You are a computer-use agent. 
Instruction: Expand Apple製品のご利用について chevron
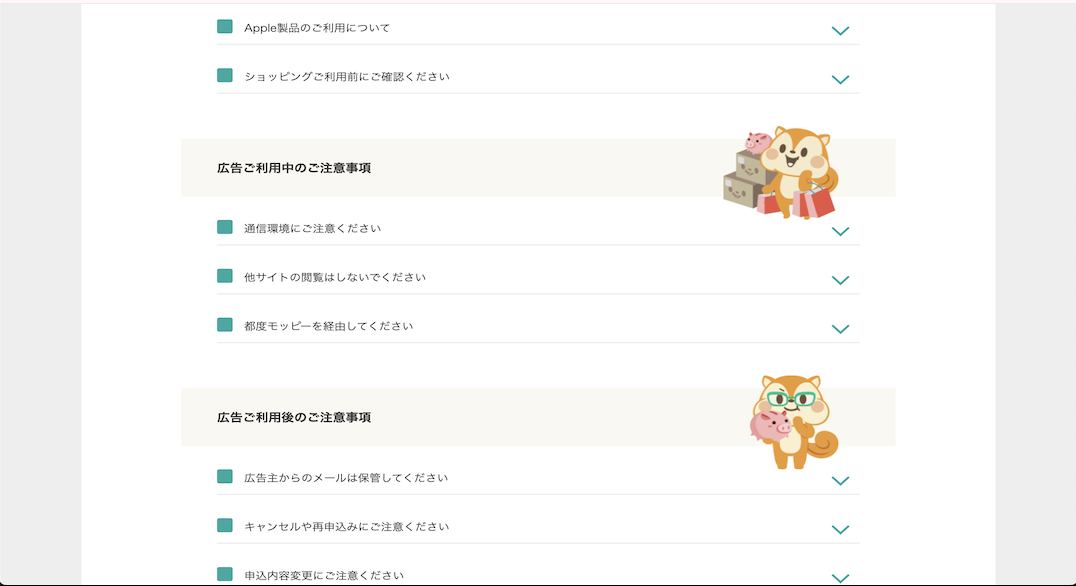(840, 31)
